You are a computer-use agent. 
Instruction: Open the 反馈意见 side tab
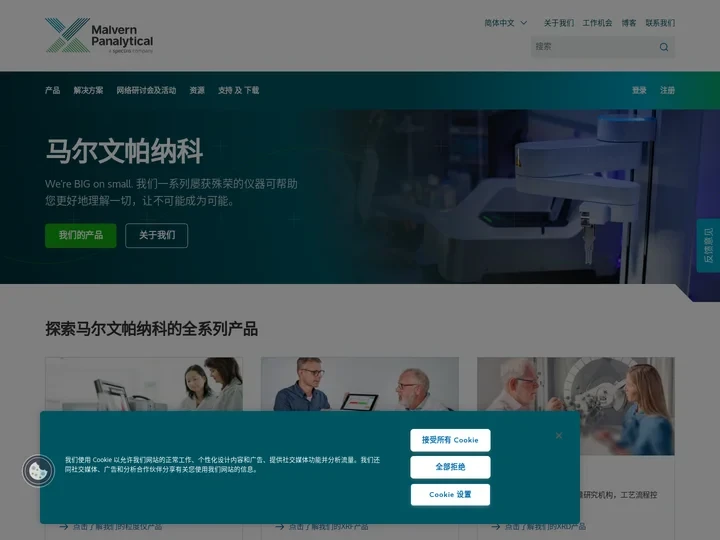(709, 246)
